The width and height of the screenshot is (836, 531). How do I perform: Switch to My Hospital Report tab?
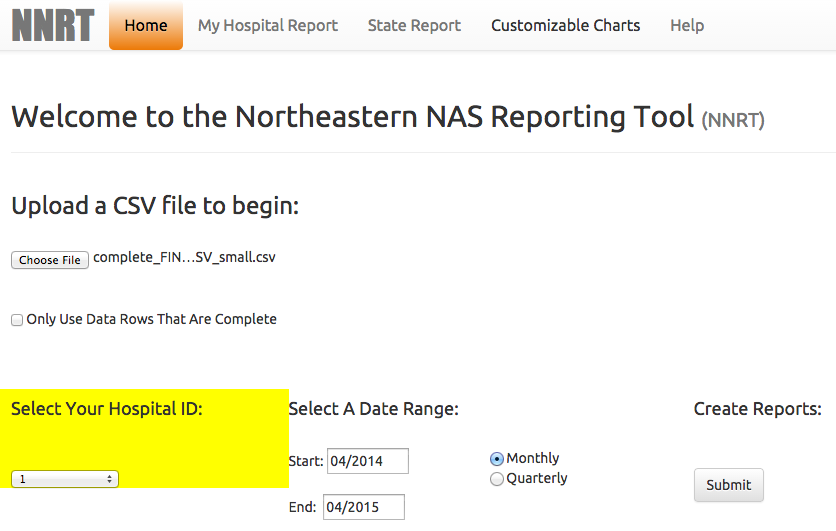[268, 25]
